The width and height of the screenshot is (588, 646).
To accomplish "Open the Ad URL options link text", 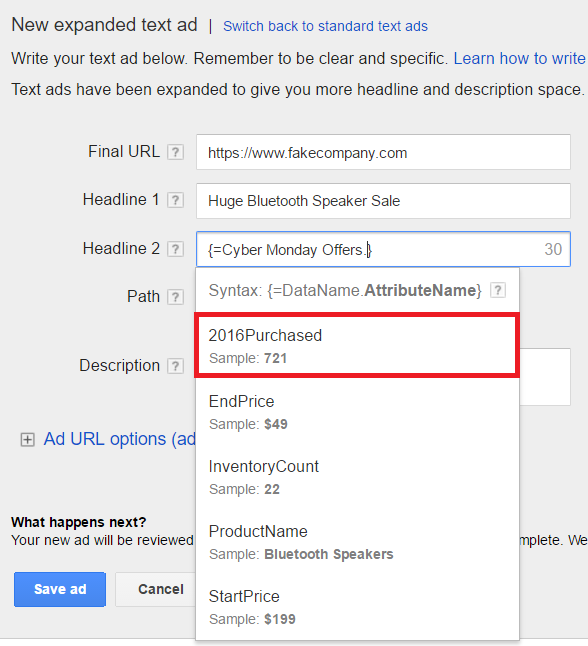I will click(x=119, y=439).
